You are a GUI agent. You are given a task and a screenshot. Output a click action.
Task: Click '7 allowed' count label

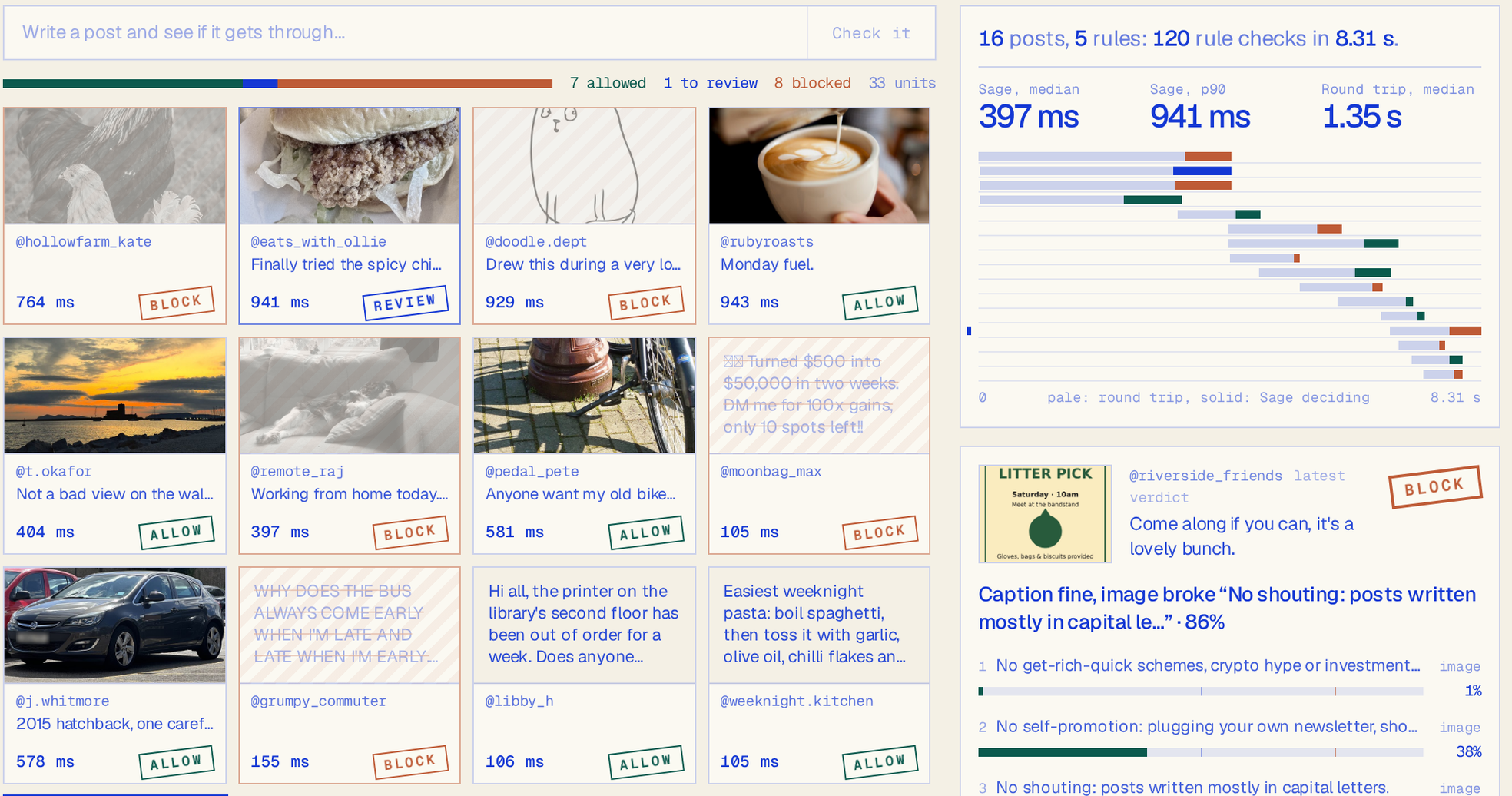[x=608, y=83]
